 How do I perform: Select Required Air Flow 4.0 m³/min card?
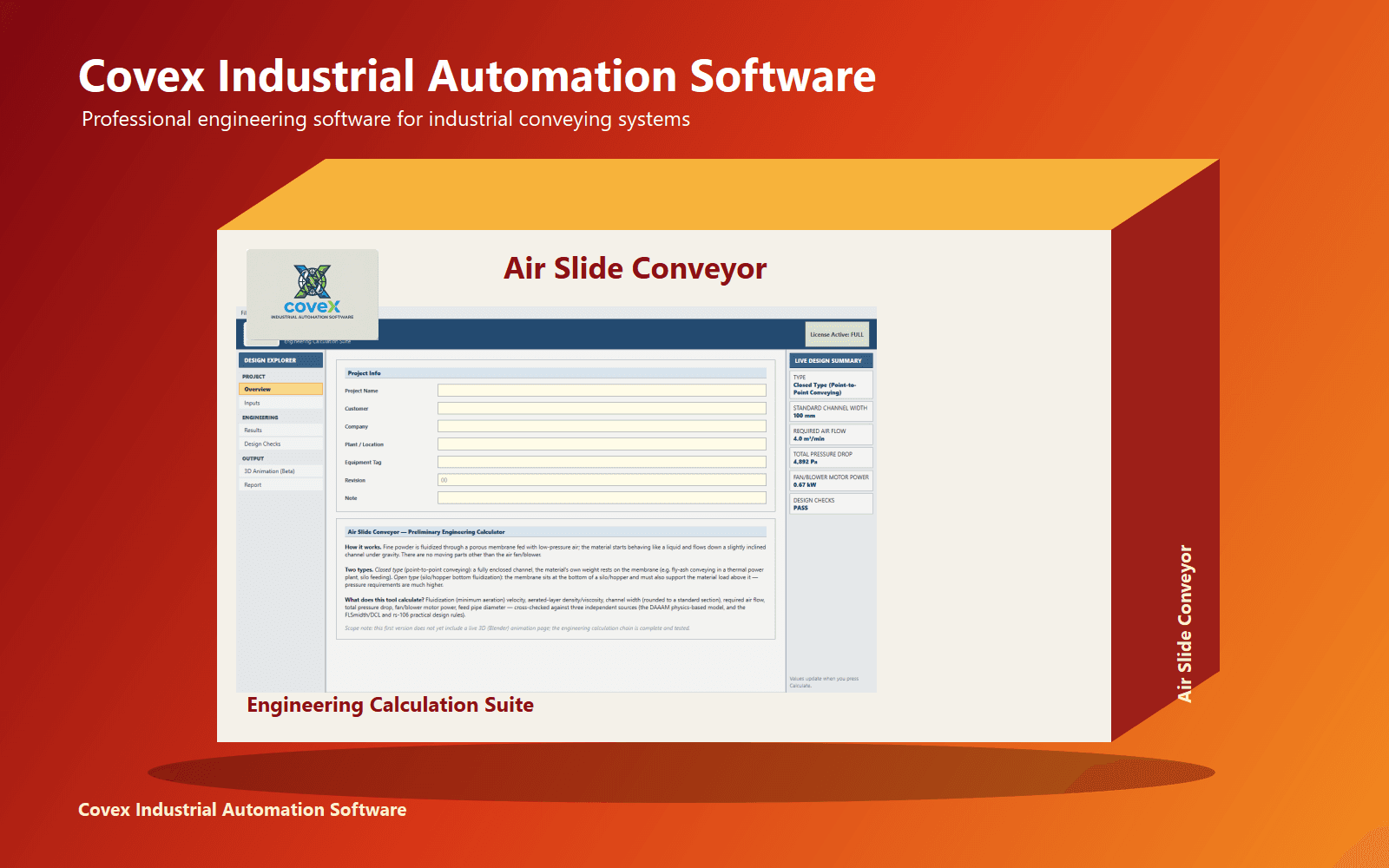click(831, 435)
